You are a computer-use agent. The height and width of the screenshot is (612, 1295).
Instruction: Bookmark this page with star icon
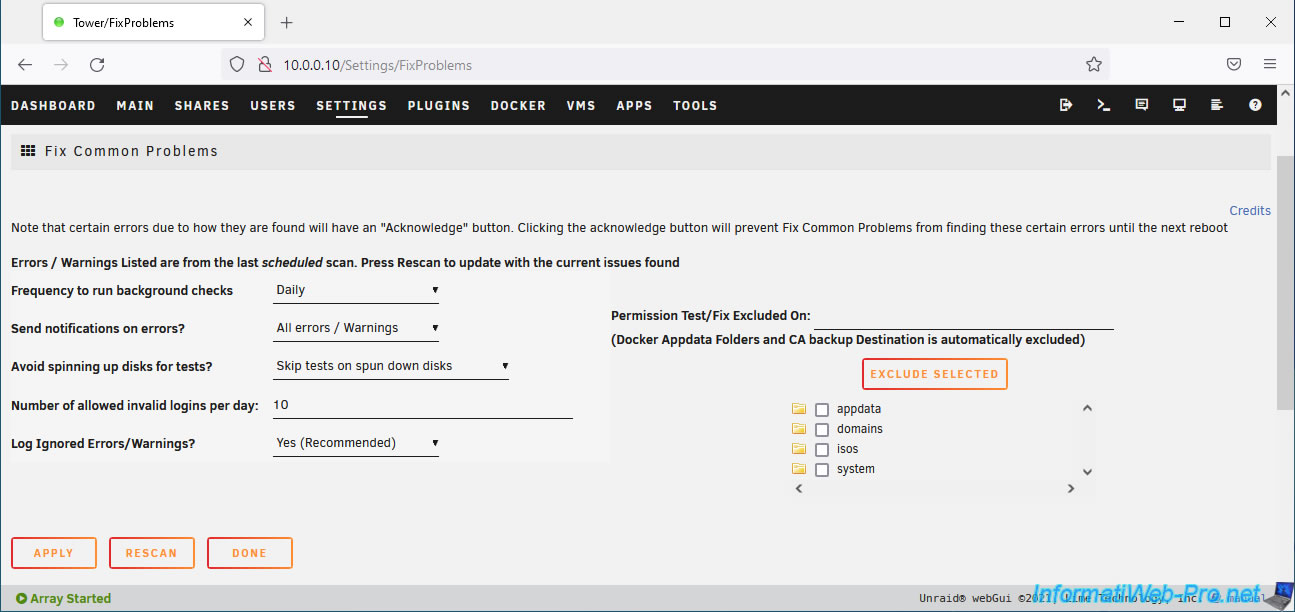click(1094, 65)
